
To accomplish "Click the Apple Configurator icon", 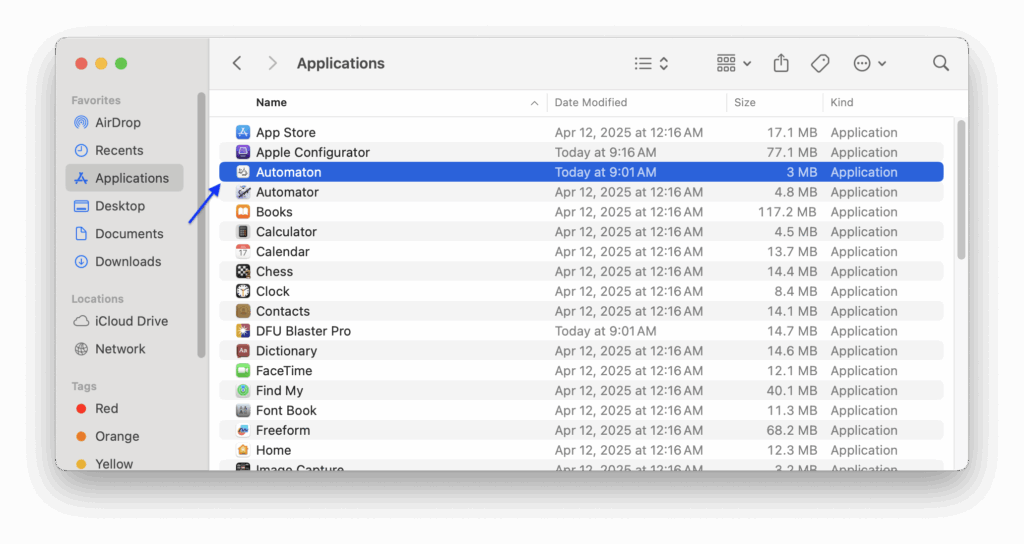I will tap(243, 152).
